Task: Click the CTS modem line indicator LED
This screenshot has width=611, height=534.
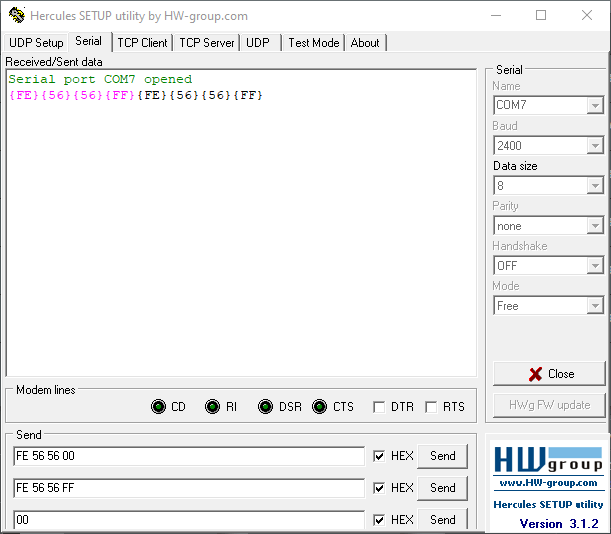Action: 319,407
